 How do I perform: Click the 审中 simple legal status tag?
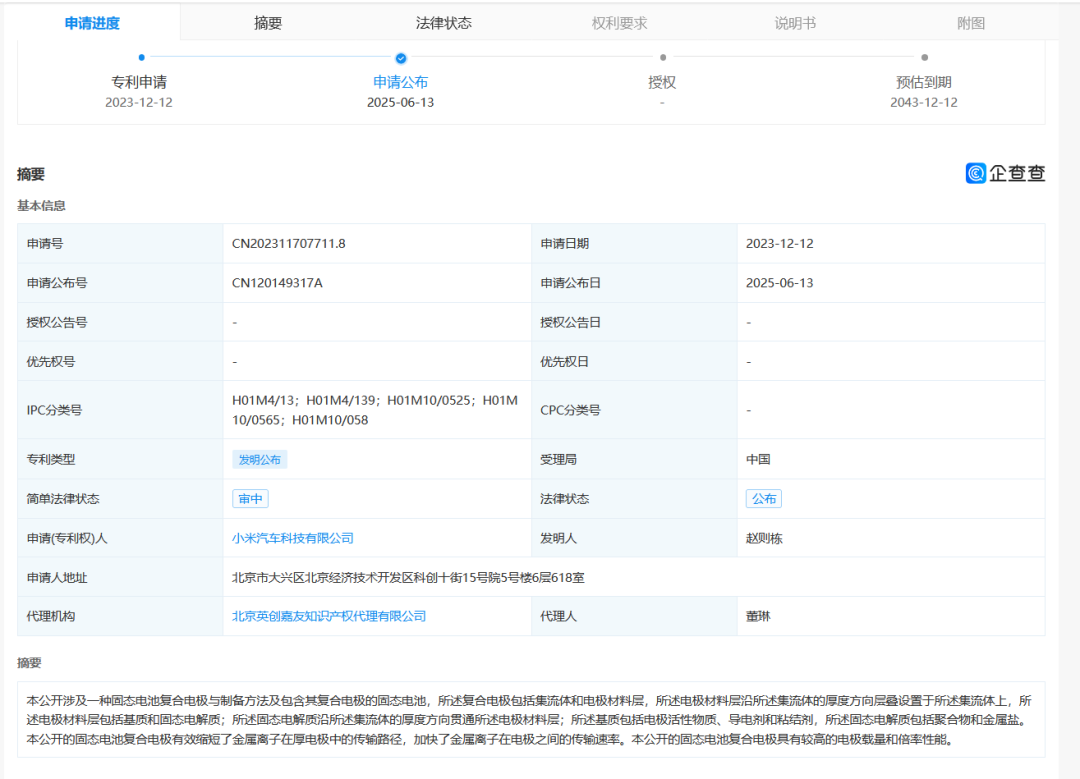(x=250, y=499)
